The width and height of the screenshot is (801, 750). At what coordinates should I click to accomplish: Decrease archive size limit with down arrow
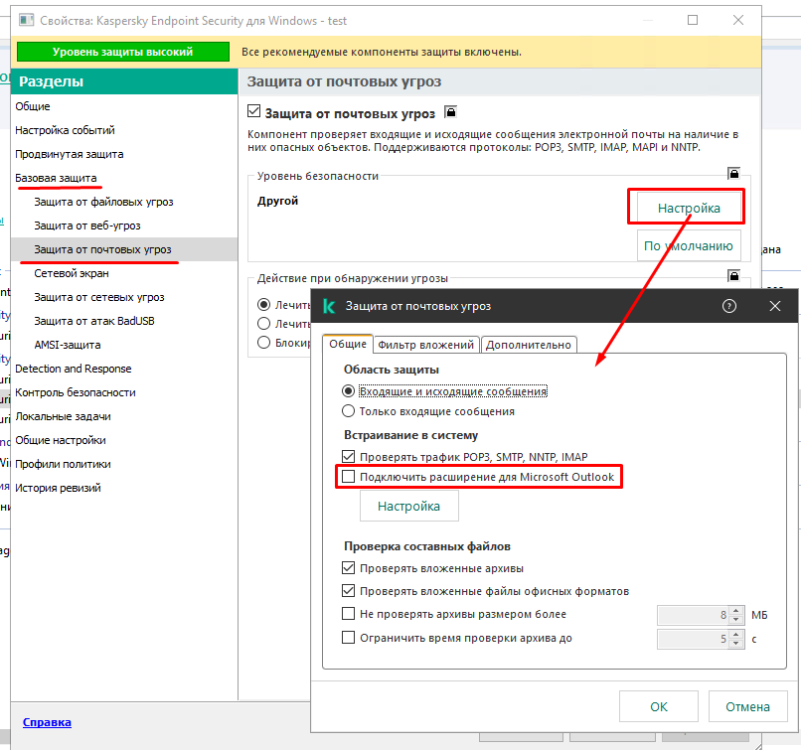(736, 619)
